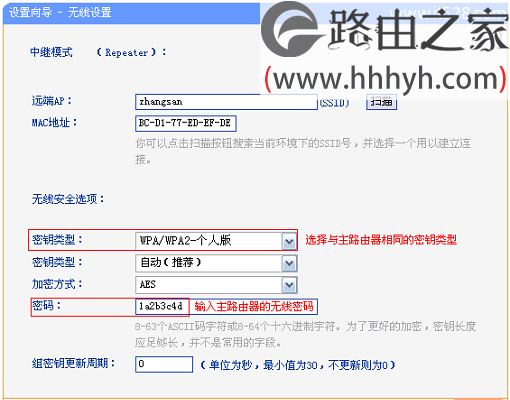Click the (SSID) label next to remote AP
This screenshot has height=400, width=510.
[x=334, y=103]
